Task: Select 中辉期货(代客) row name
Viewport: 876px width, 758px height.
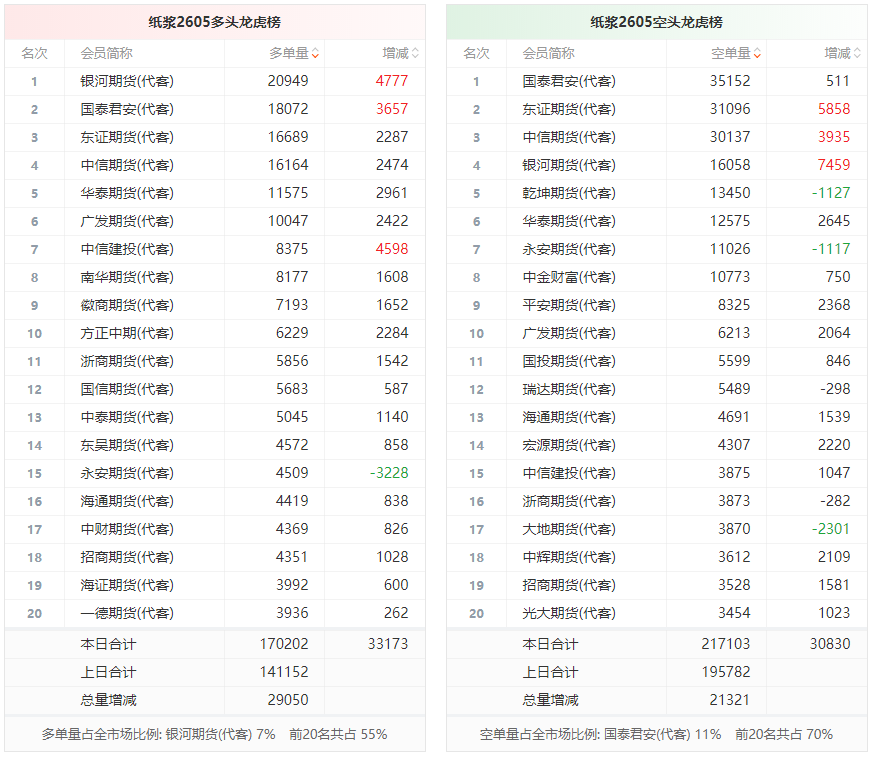Action: 569,557
